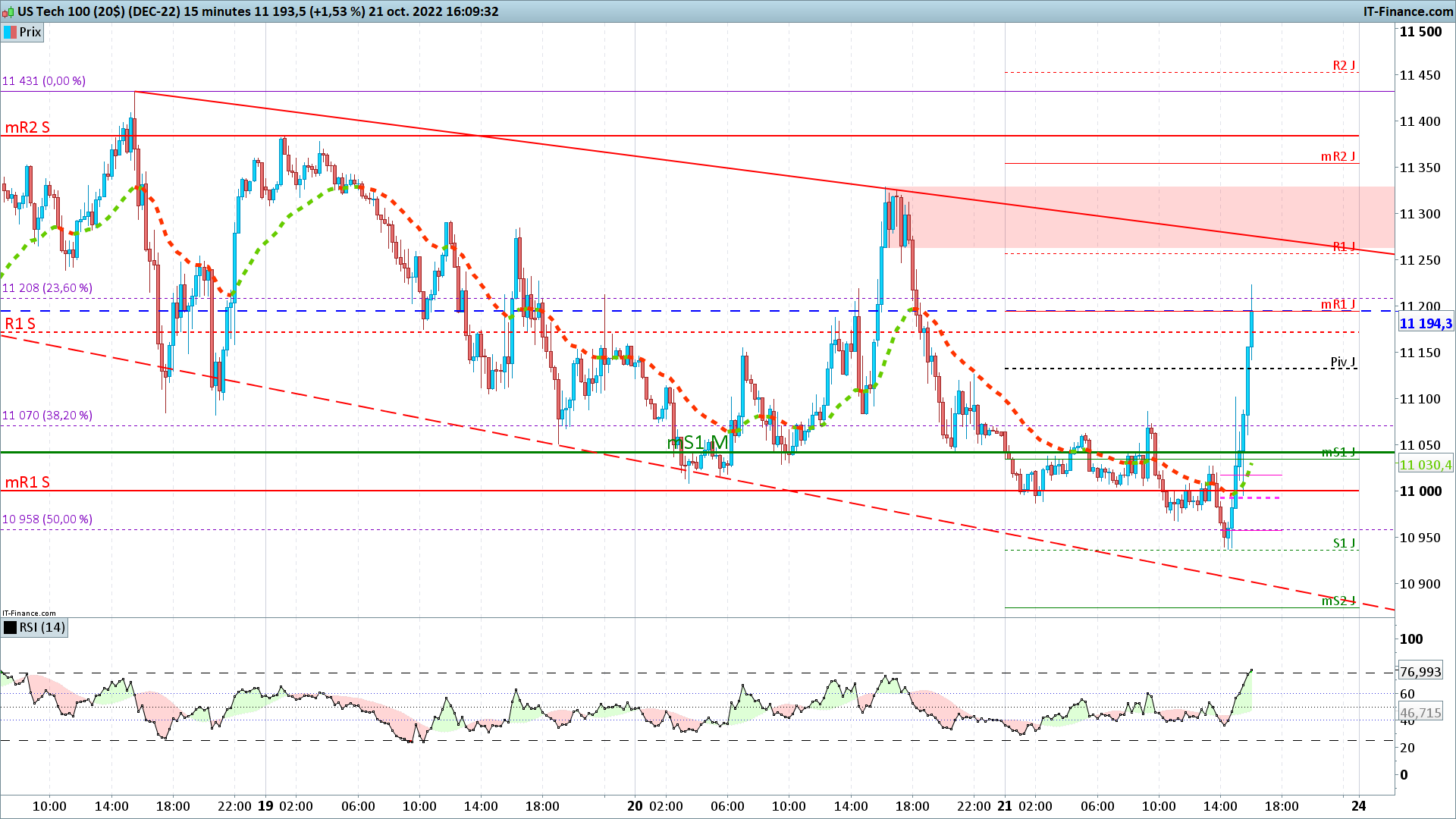This screenshot has width=1456, height=819.
Task: Open the Prix indicator legend
Action: (23, 32)
